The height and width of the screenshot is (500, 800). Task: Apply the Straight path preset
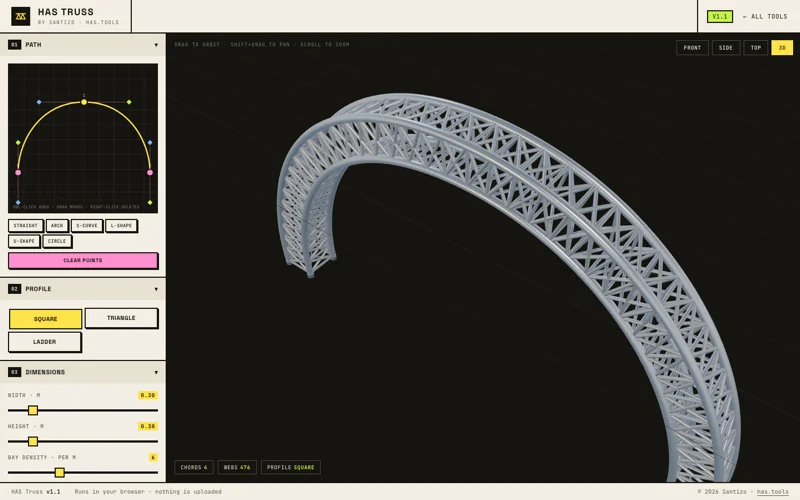pos(26,226)
